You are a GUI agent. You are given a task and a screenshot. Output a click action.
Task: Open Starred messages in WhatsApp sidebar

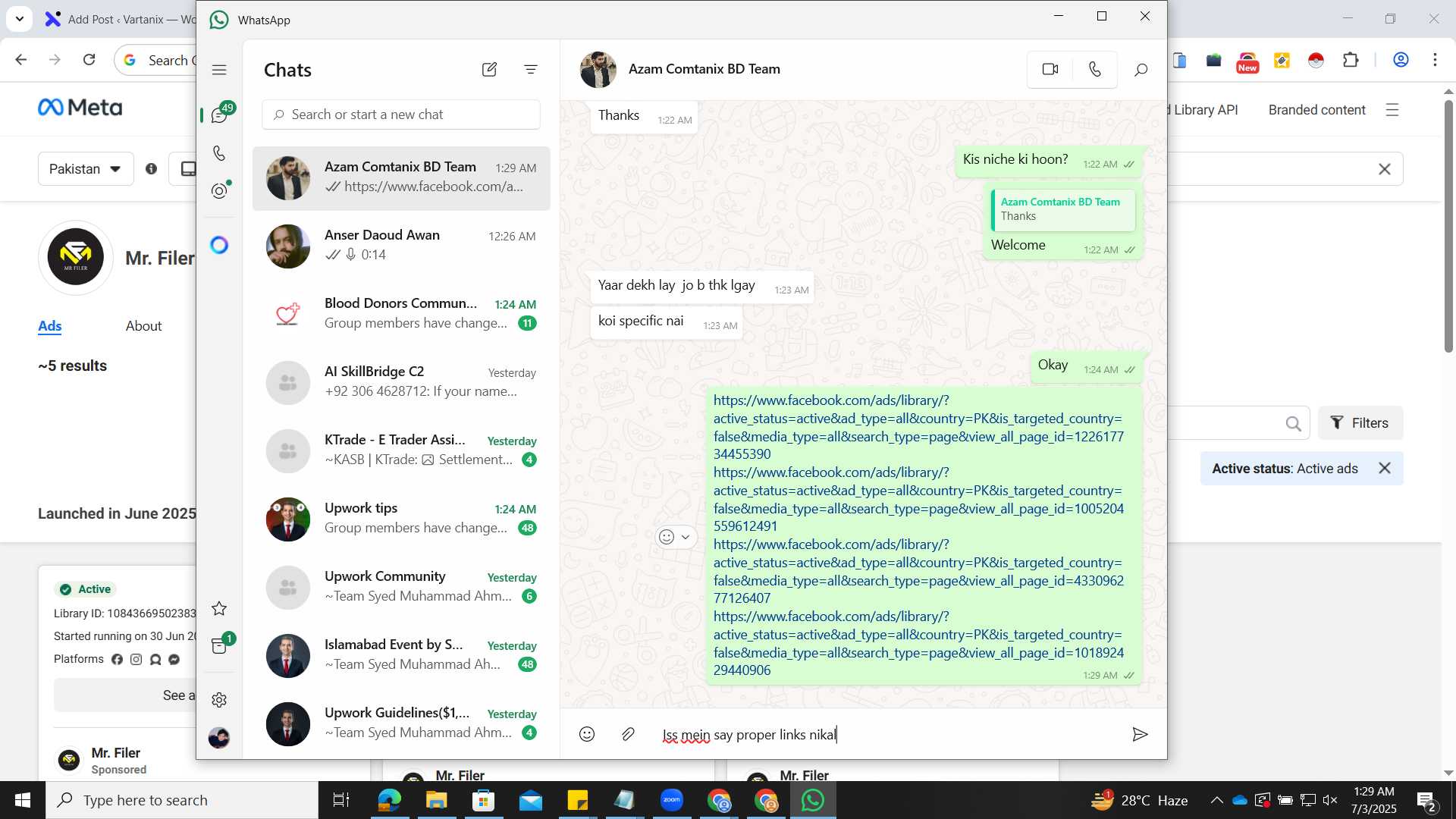click(x=219, y=608)
